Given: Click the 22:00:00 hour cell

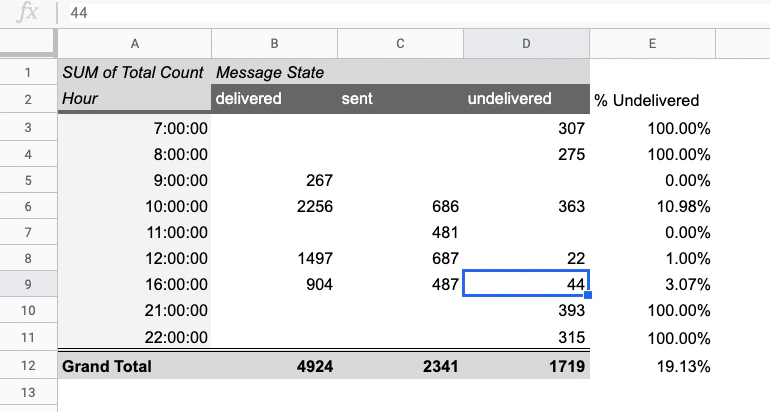Looking at the screenshot, I should tap(135, 337).
